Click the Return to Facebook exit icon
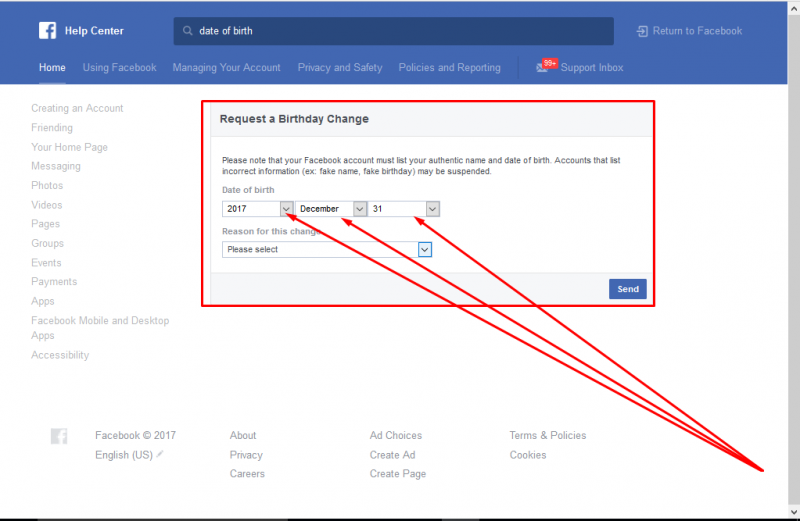The height and width of the screenshot is (521, 800). 642,31
